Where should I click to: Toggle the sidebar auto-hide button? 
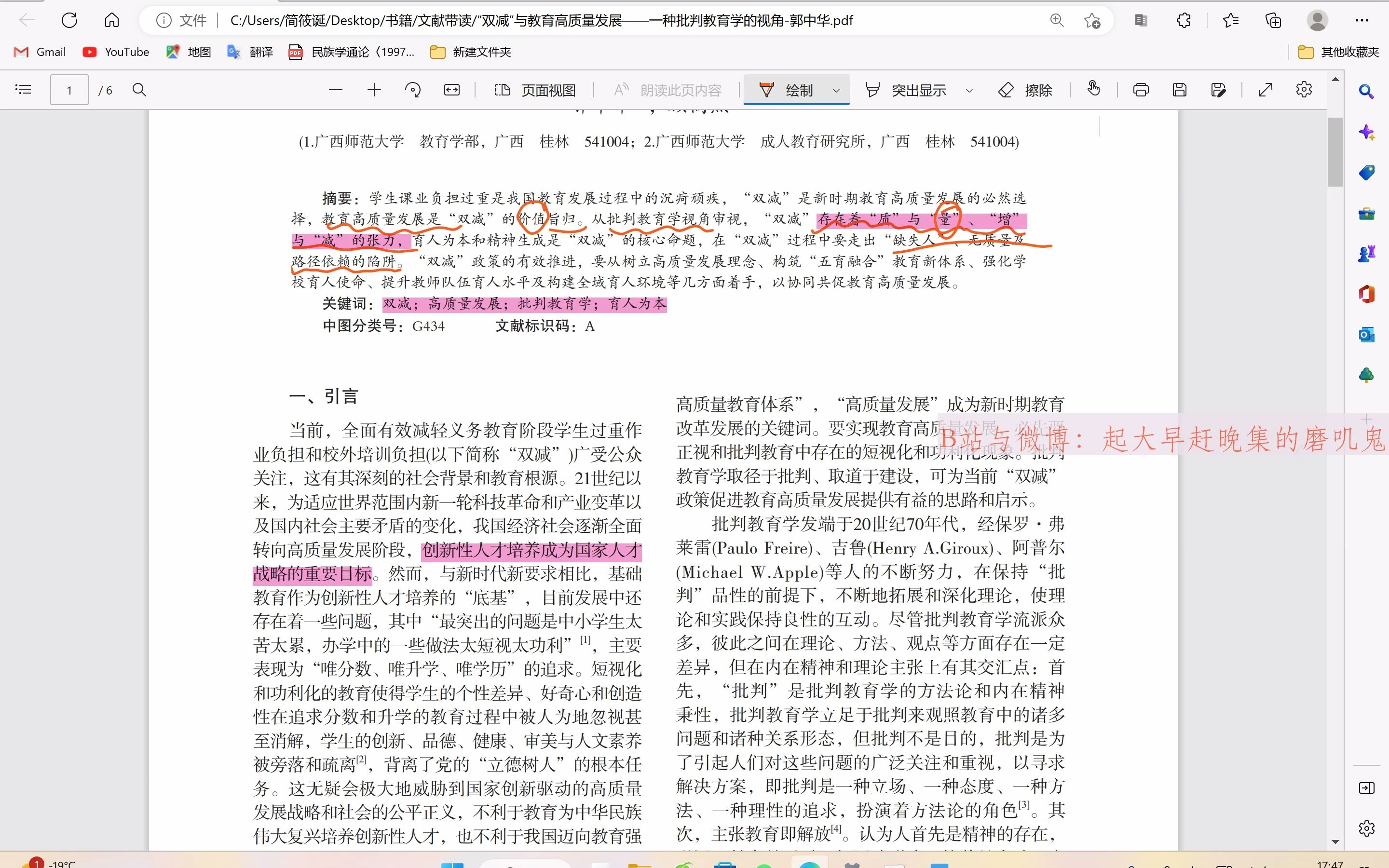pos(1367,788)
